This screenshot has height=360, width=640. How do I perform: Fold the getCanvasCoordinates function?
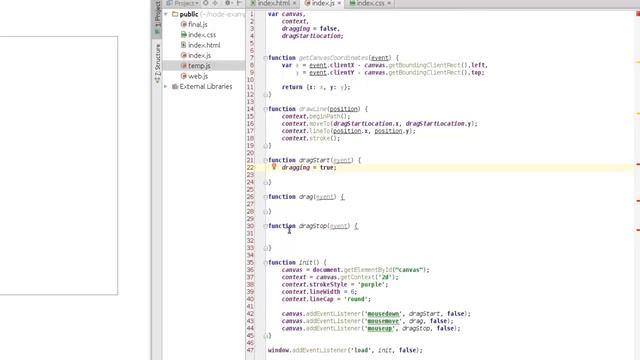point(265,58)
